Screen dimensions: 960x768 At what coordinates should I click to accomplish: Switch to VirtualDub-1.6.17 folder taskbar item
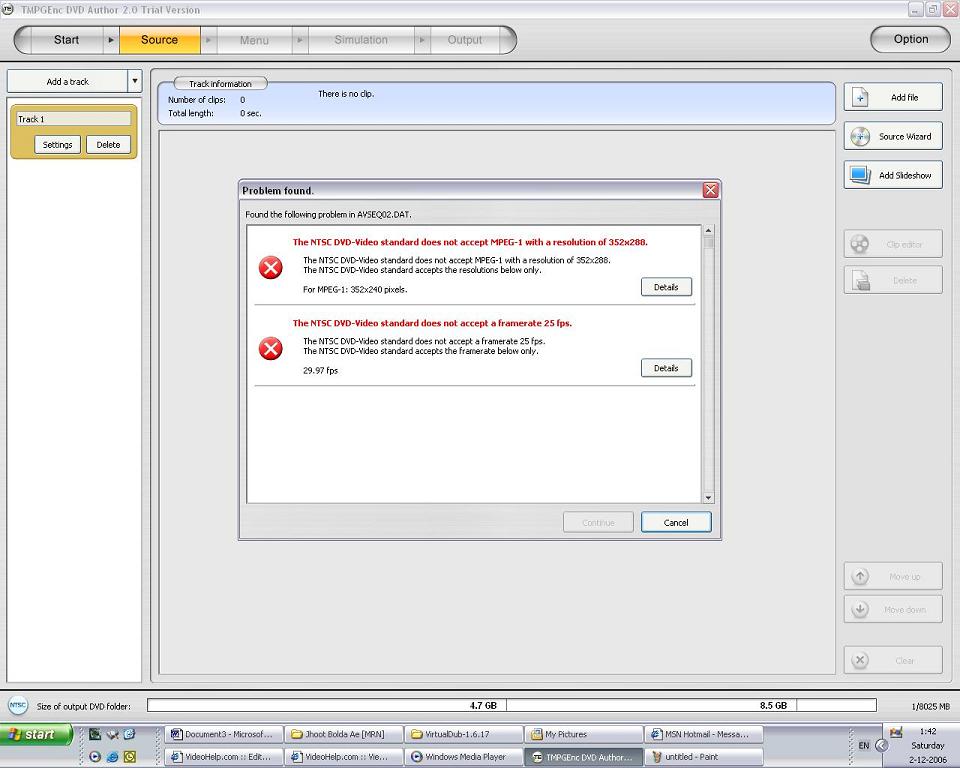pos(464,734)
